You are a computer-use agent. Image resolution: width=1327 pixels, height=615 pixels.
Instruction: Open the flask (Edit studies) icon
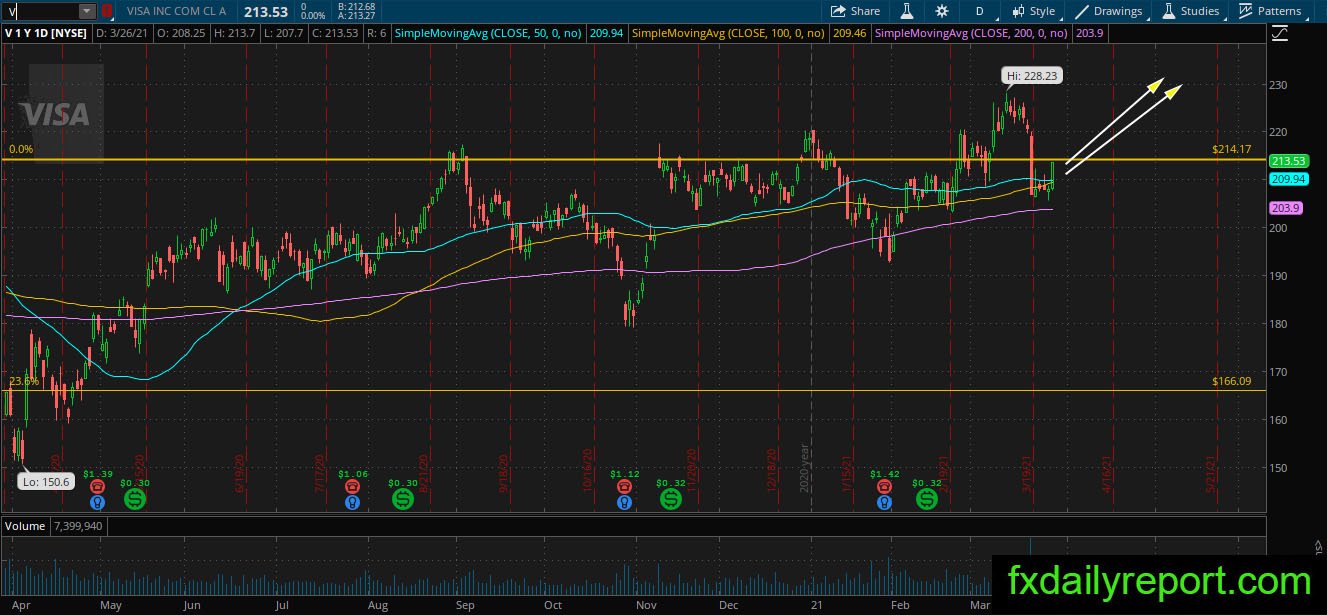(x=907, y=11)
